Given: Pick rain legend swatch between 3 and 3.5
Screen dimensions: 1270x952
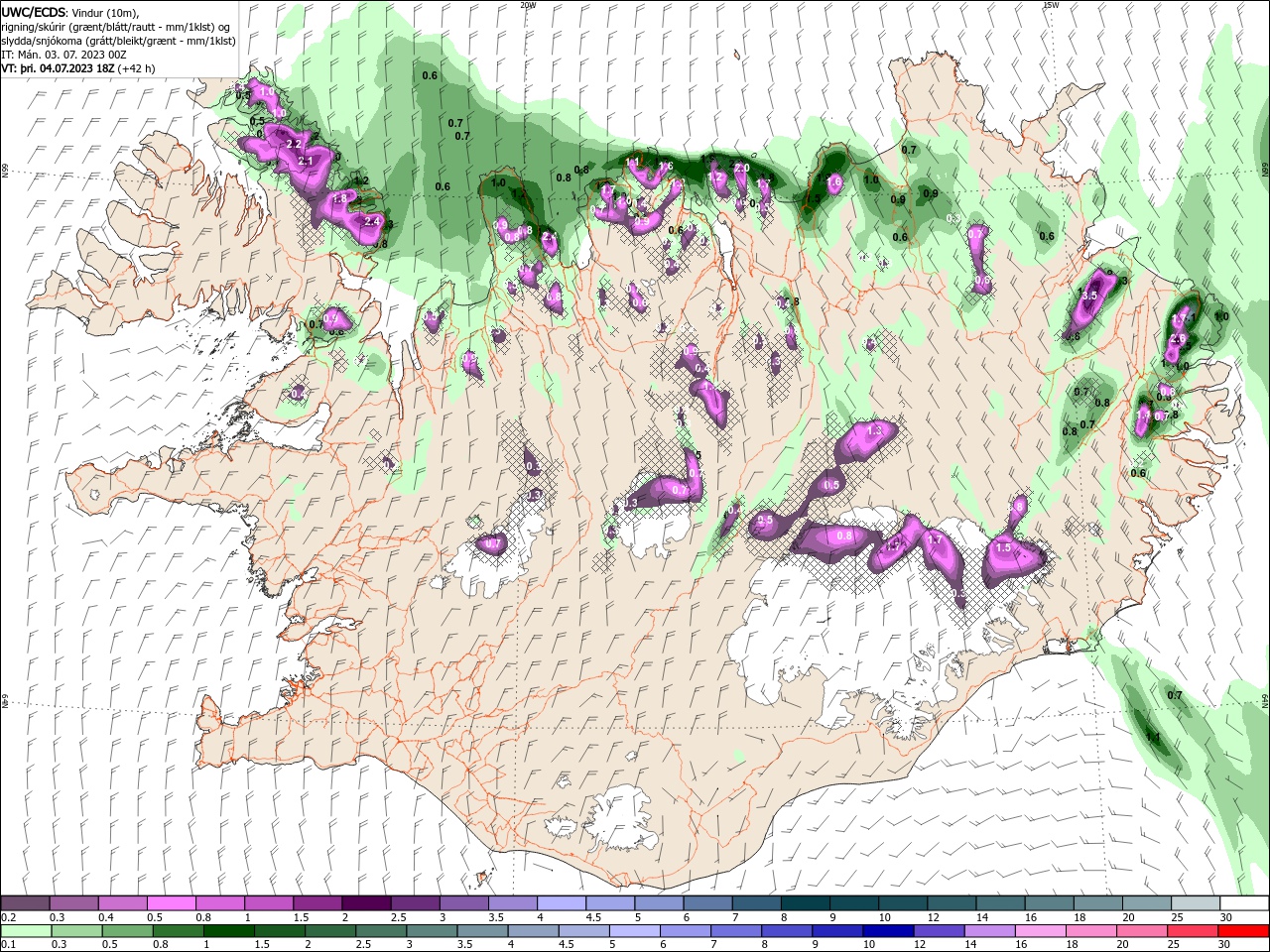Looking at the screenshot, I should 431,931.
